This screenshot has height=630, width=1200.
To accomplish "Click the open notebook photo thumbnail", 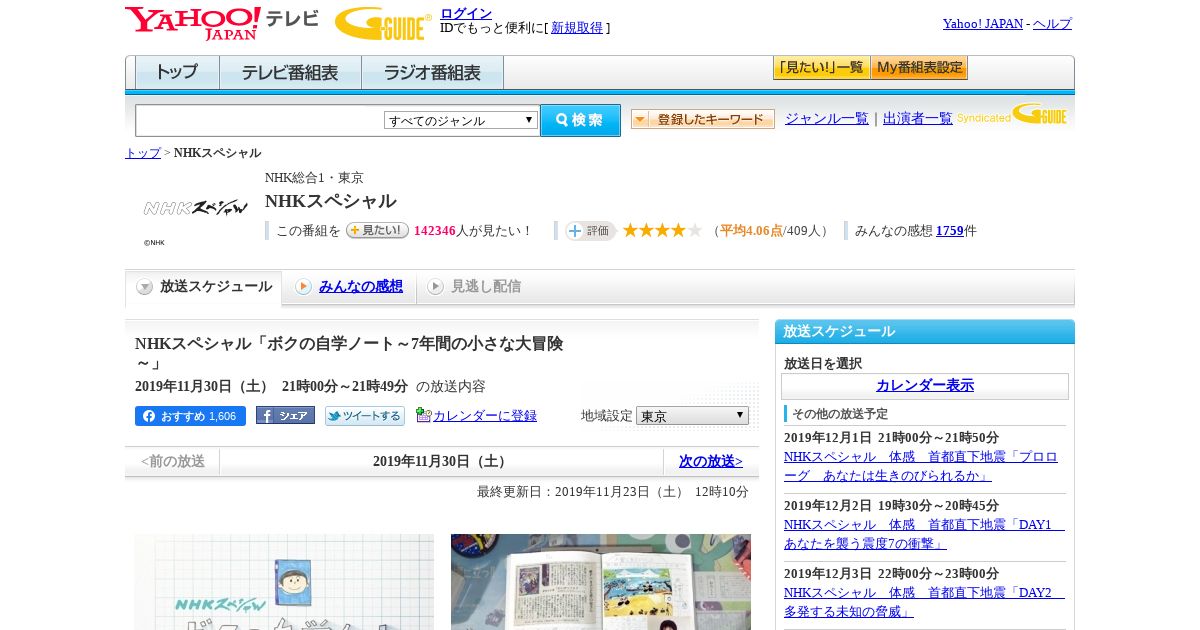I will click(601, 582).
